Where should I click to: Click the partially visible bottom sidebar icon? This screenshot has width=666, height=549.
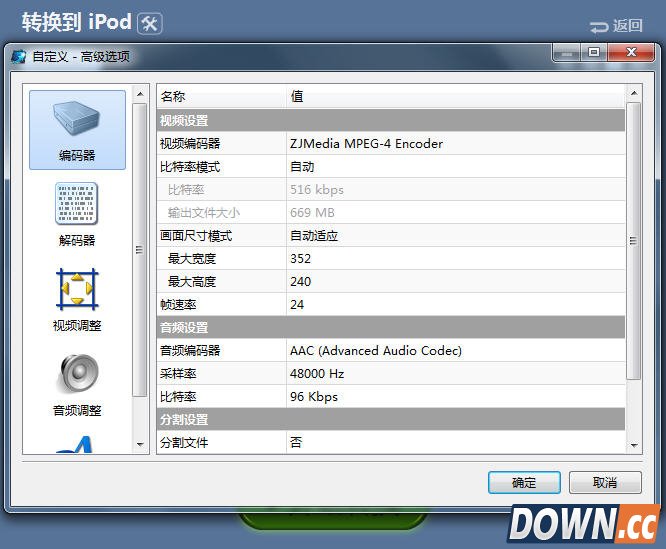pos(77,444)
